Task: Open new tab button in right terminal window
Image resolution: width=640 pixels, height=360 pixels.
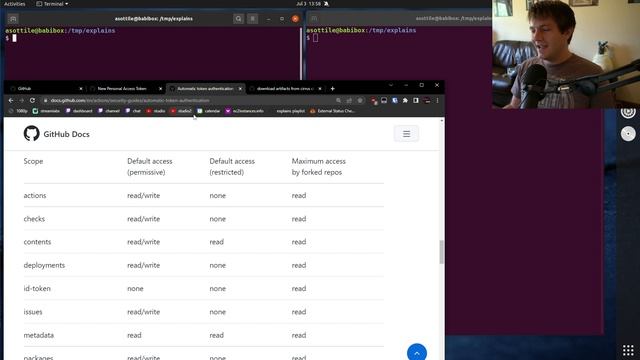Action: (x=314, y=19)
